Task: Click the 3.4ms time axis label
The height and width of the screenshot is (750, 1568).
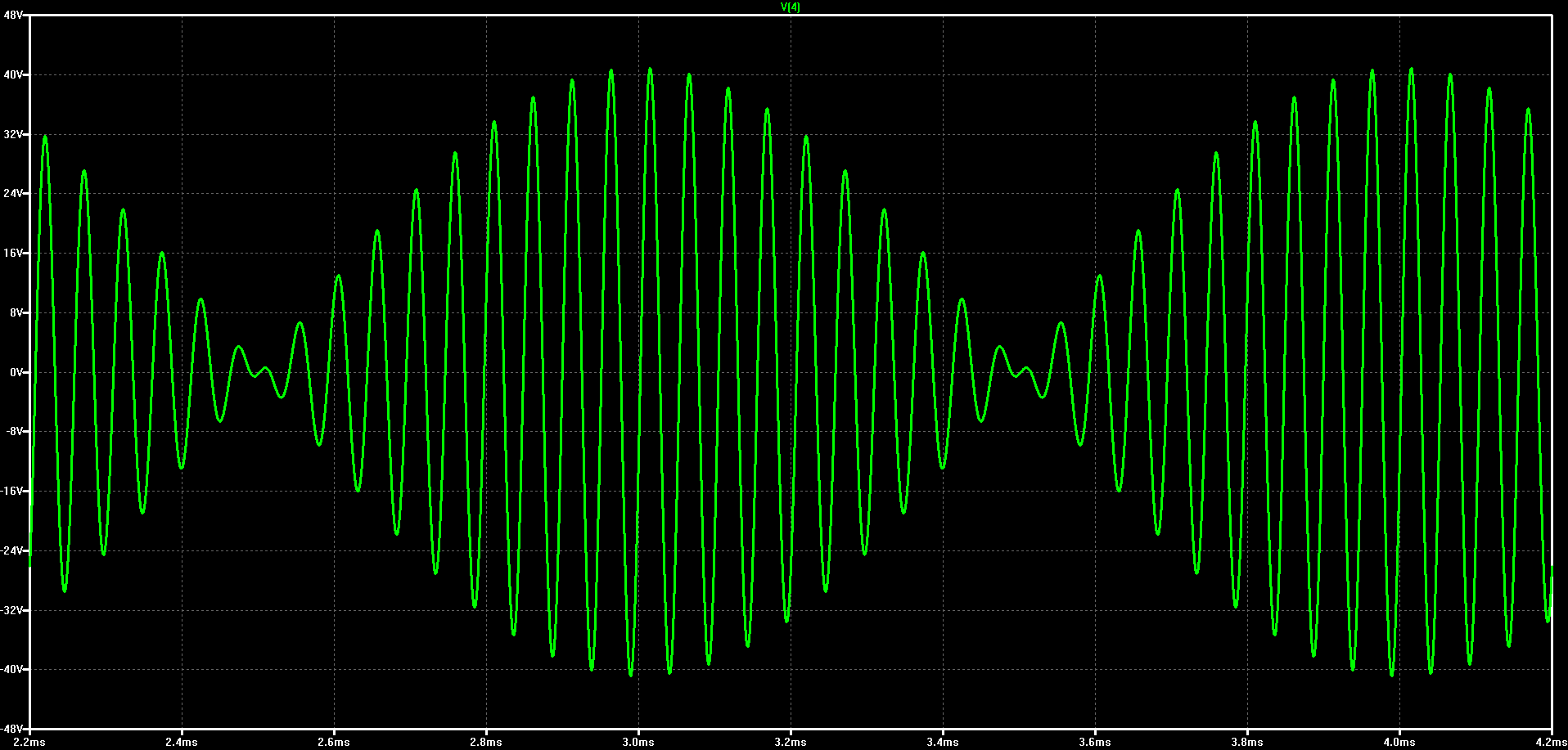Action: tap(943, 742)
